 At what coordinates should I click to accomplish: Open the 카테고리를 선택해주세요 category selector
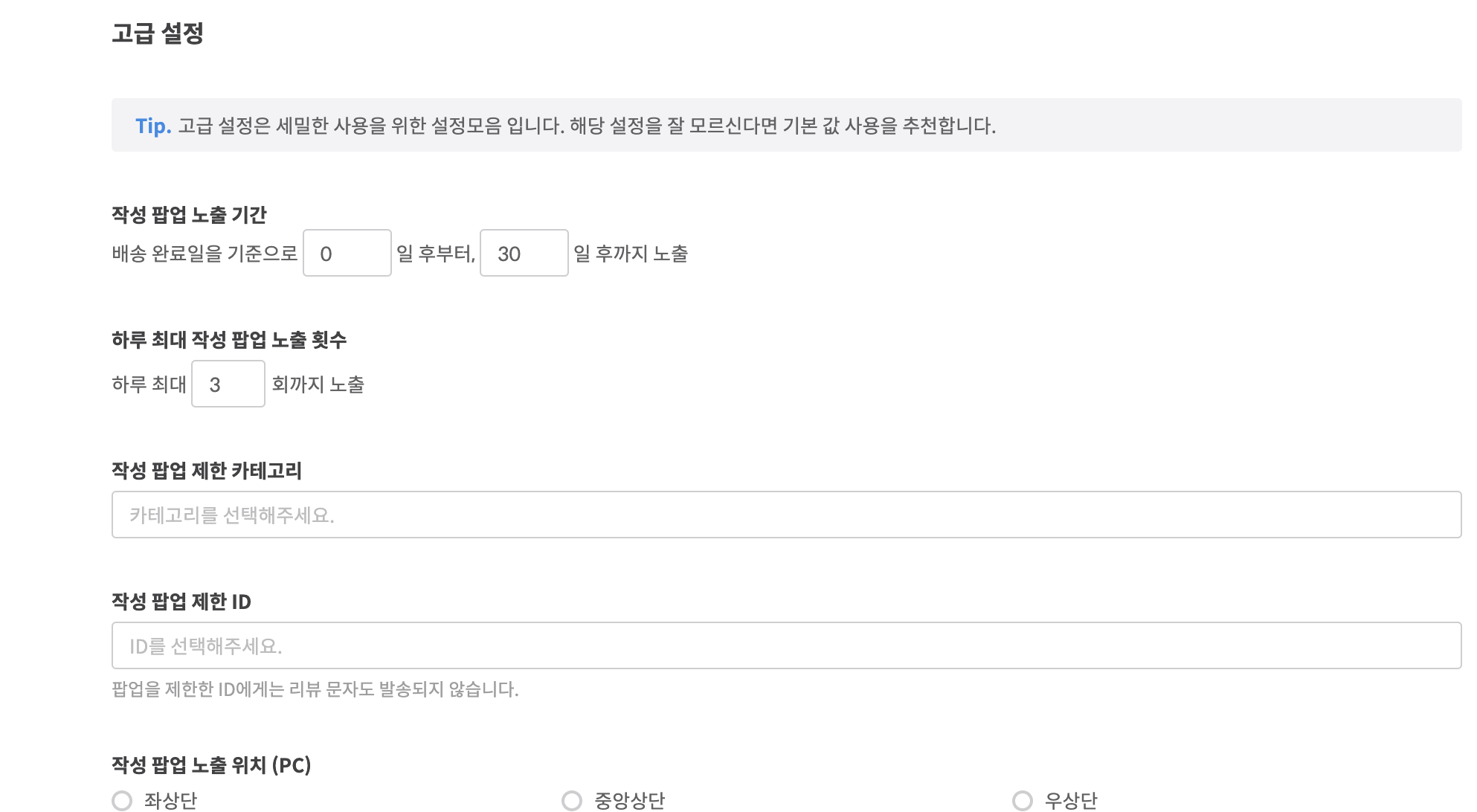[786, 515]
